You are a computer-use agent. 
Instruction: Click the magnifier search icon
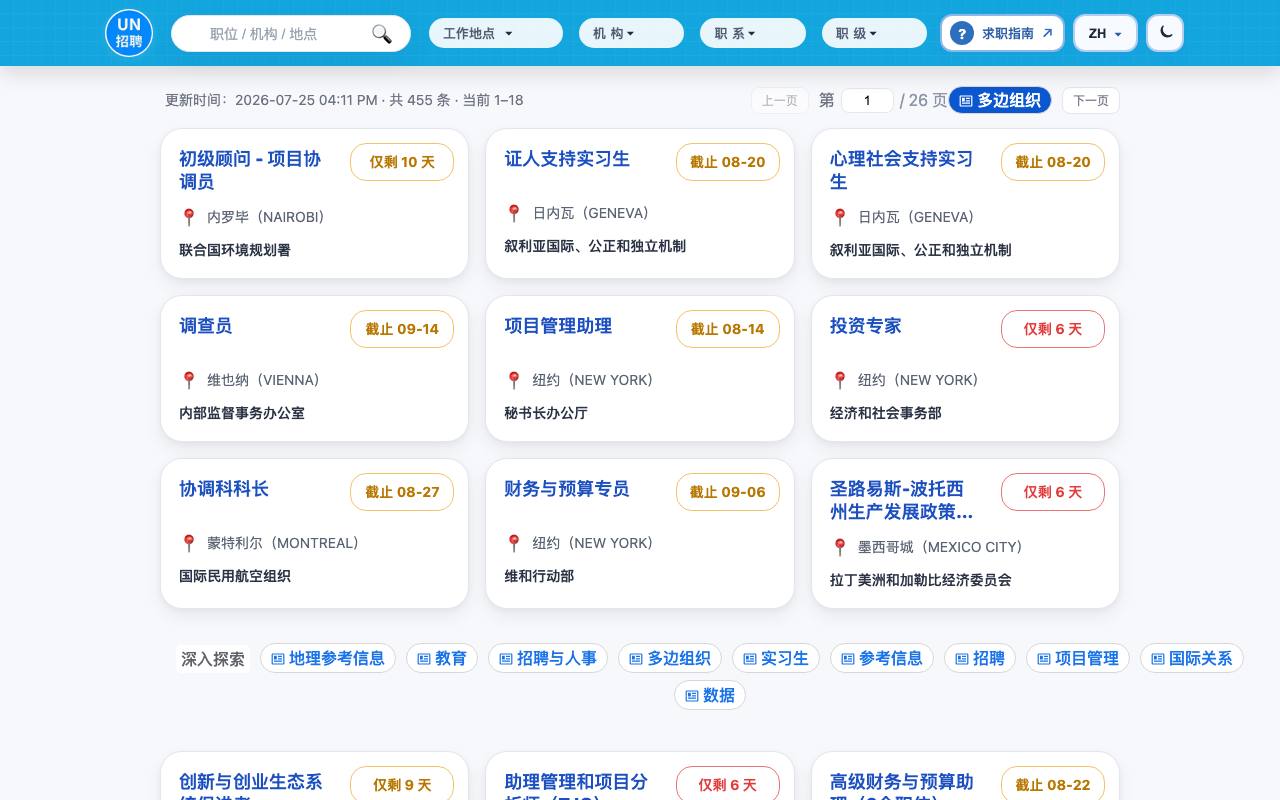[382, 34]
